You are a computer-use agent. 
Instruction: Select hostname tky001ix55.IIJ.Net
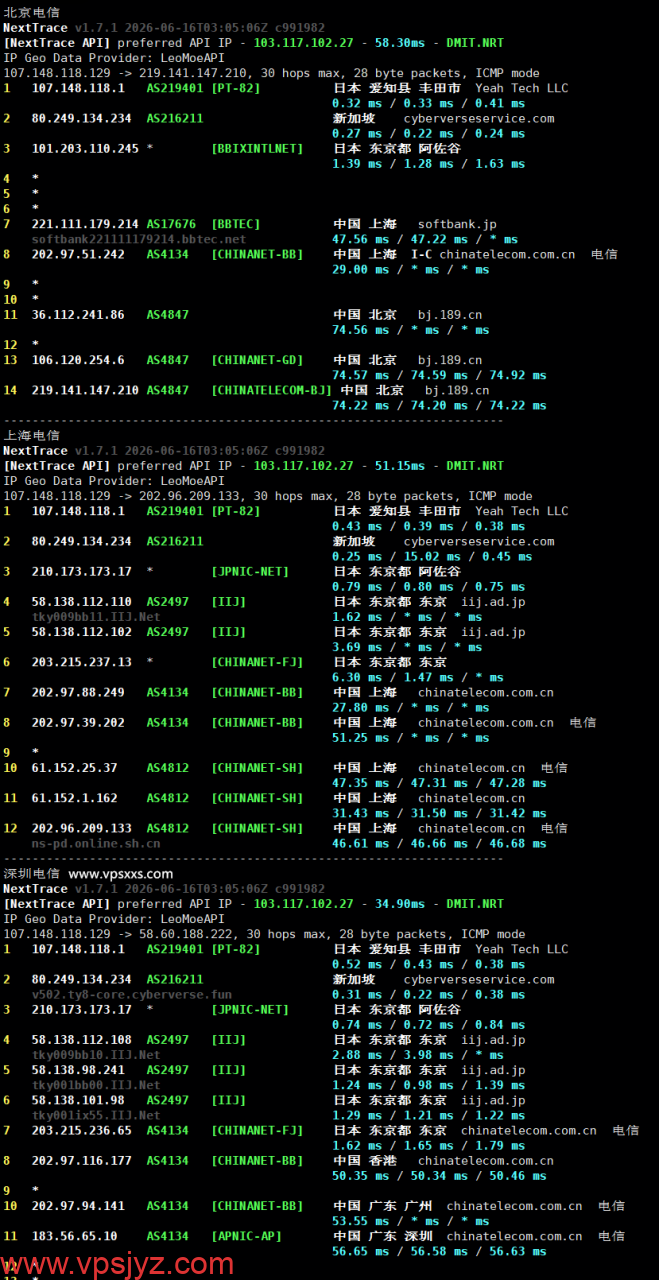(x=96, y=1115)
